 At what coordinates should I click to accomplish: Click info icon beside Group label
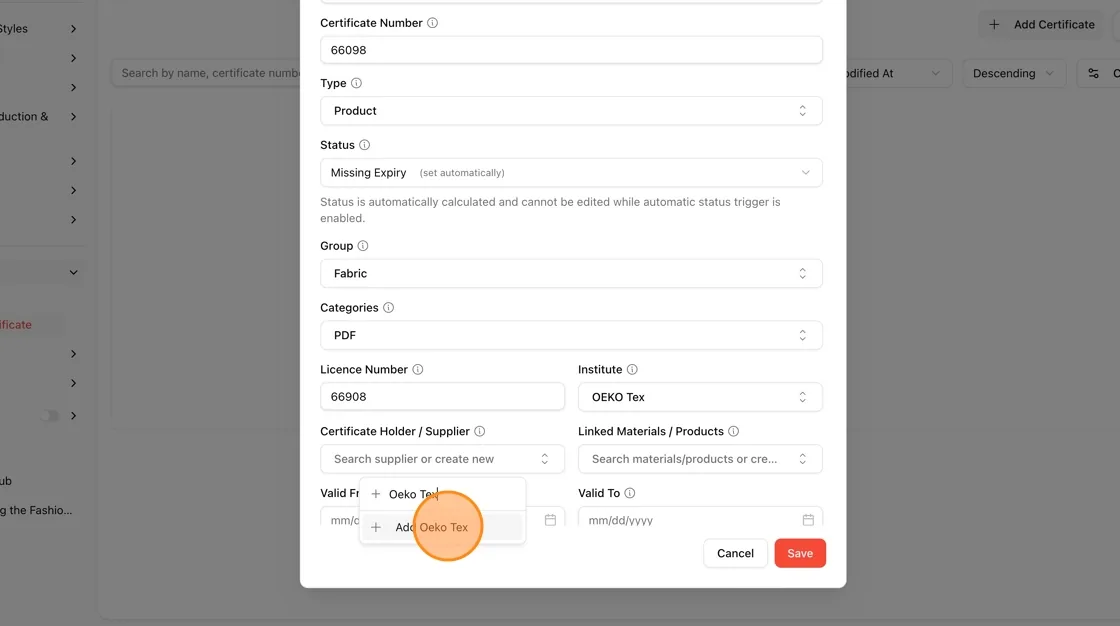click(x=363, y=246)
